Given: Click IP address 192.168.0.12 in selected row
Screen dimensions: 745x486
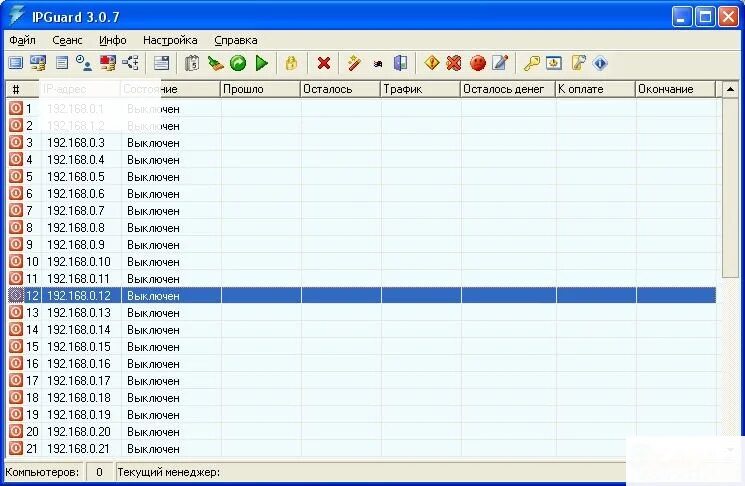Looking at the screenshot, I should click(x=79, y=296).
